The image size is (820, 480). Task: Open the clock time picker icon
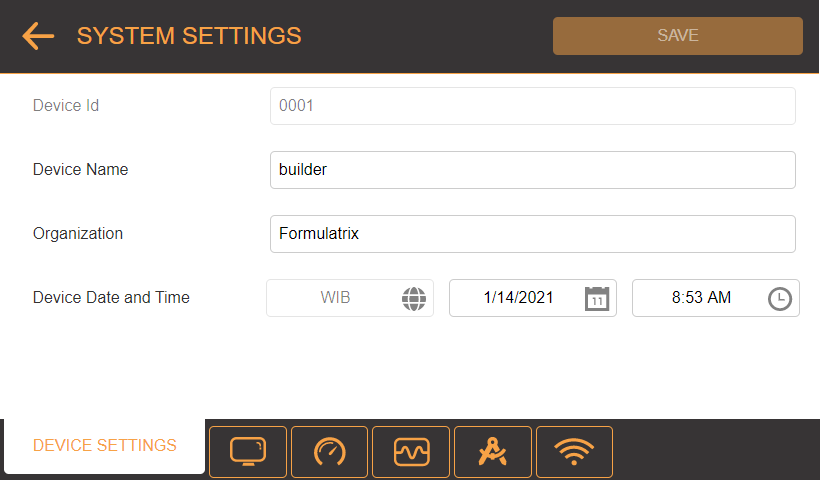point(780,299)
